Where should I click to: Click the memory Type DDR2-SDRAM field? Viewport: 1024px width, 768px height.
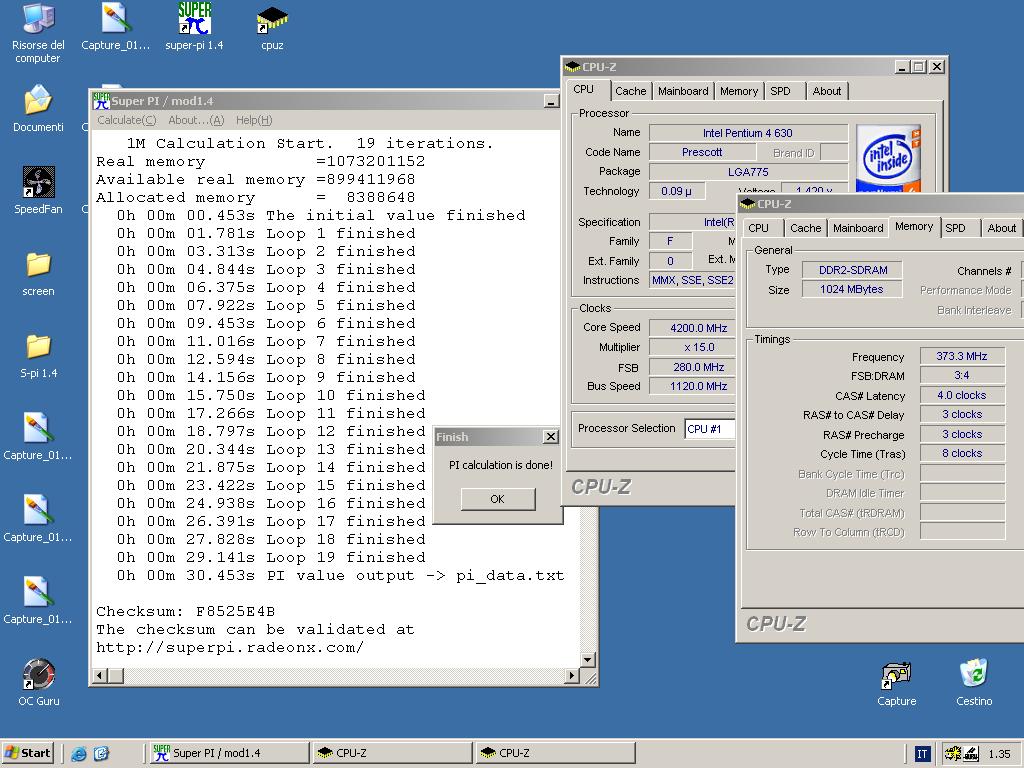pos(852,270)
